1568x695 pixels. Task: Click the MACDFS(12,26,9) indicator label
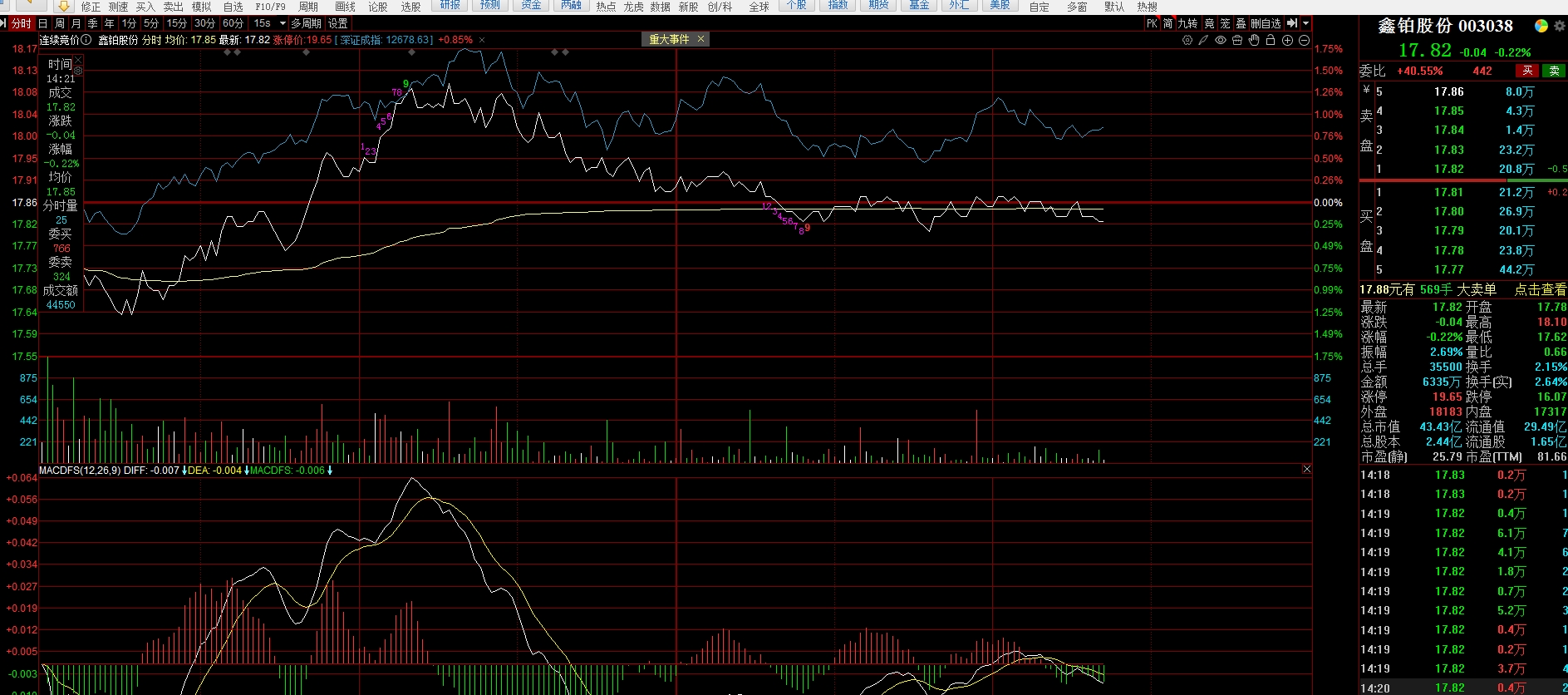[x=80, y=471]
